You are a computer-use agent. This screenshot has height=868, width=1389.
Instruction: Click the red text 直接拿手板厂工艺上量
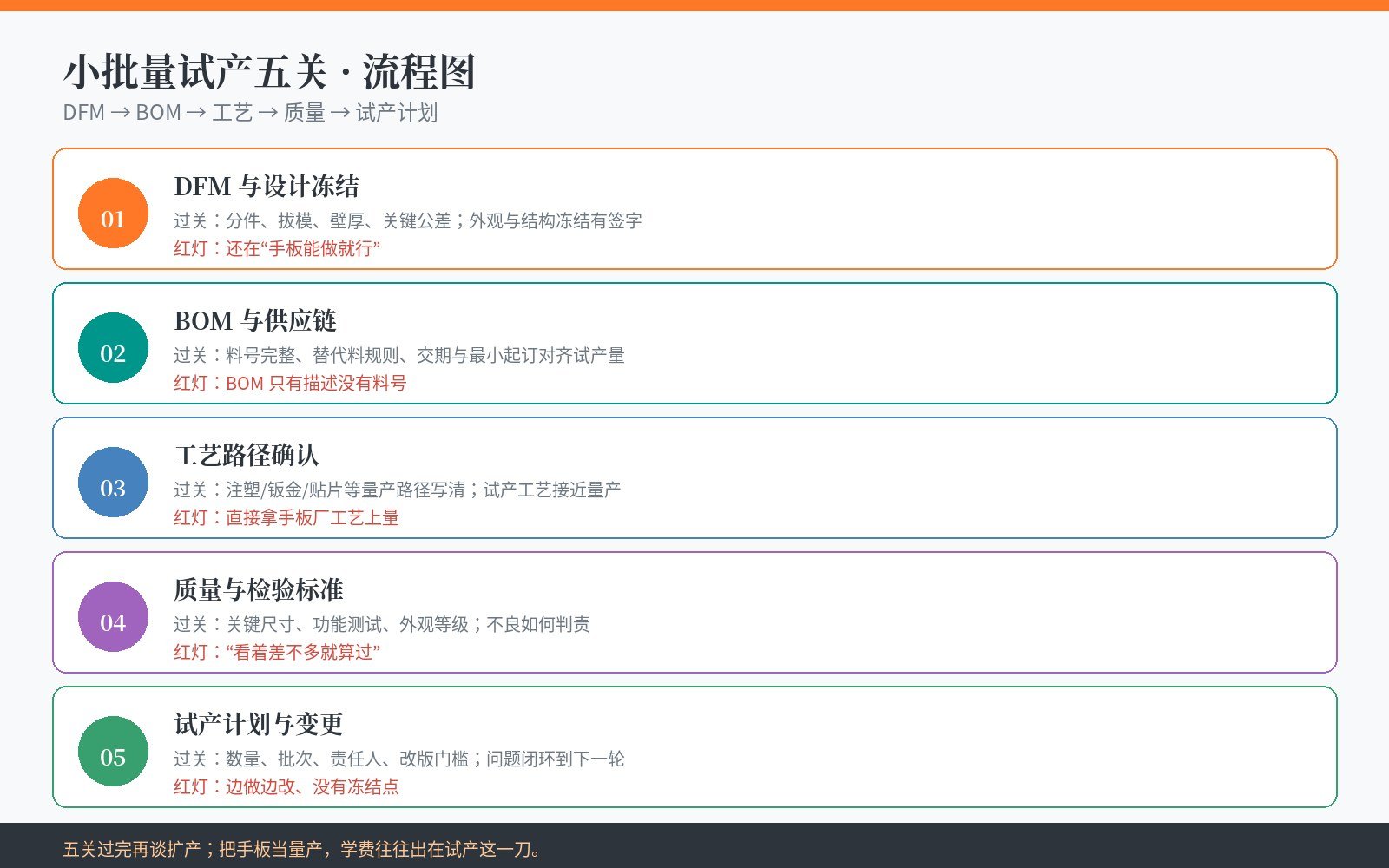click(313, 517)
